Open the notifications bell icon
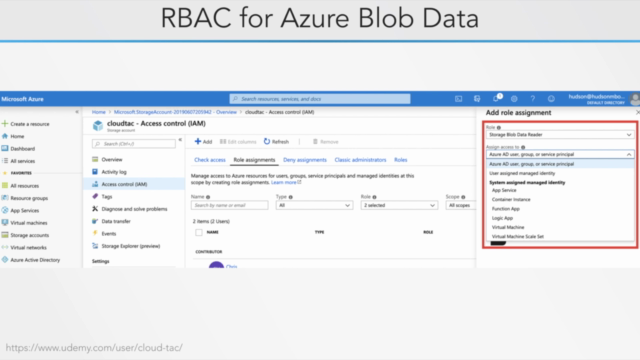The image size is (640, 360). pos(496,99)
